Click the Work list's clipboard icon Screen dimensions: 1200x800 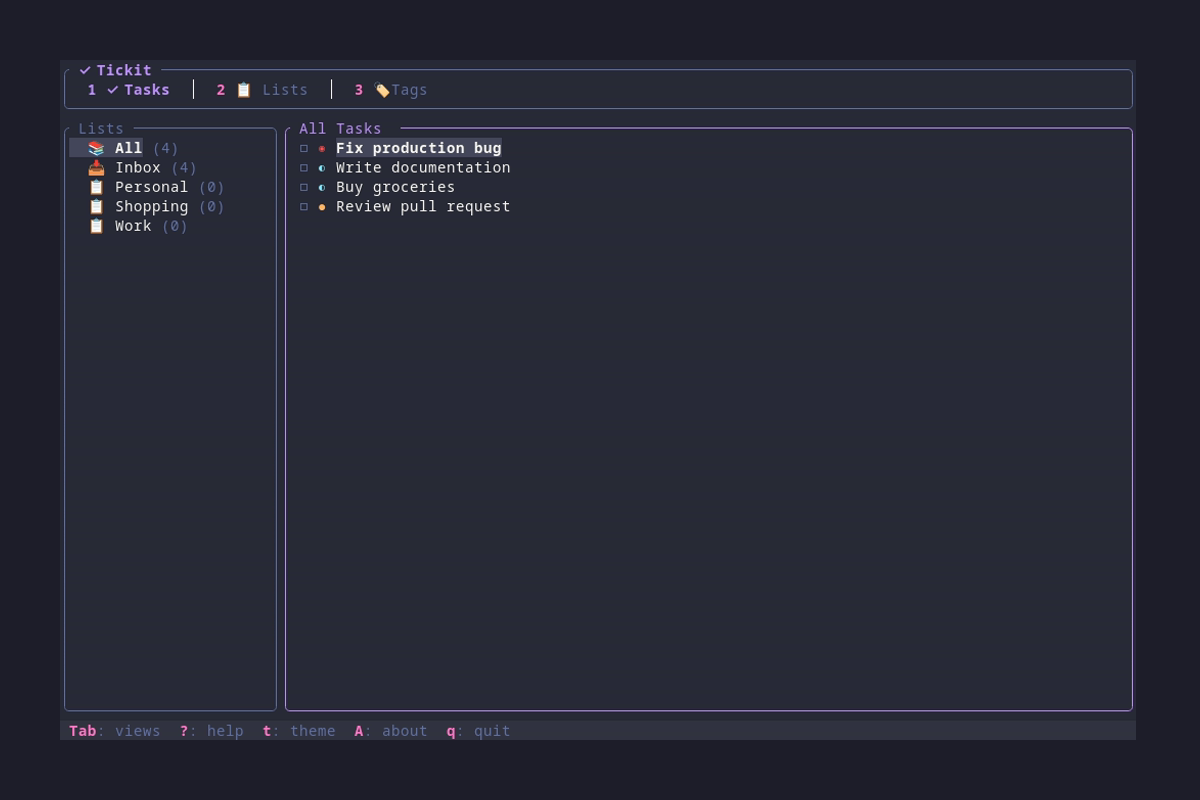(x=97, y=226)
